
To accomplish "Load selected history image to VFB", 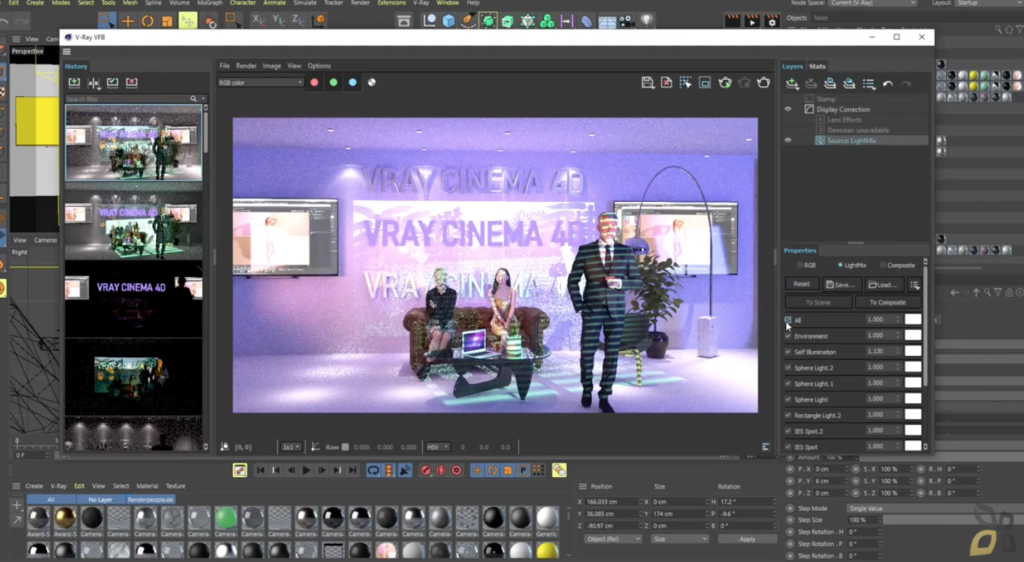I will (112, 83).
